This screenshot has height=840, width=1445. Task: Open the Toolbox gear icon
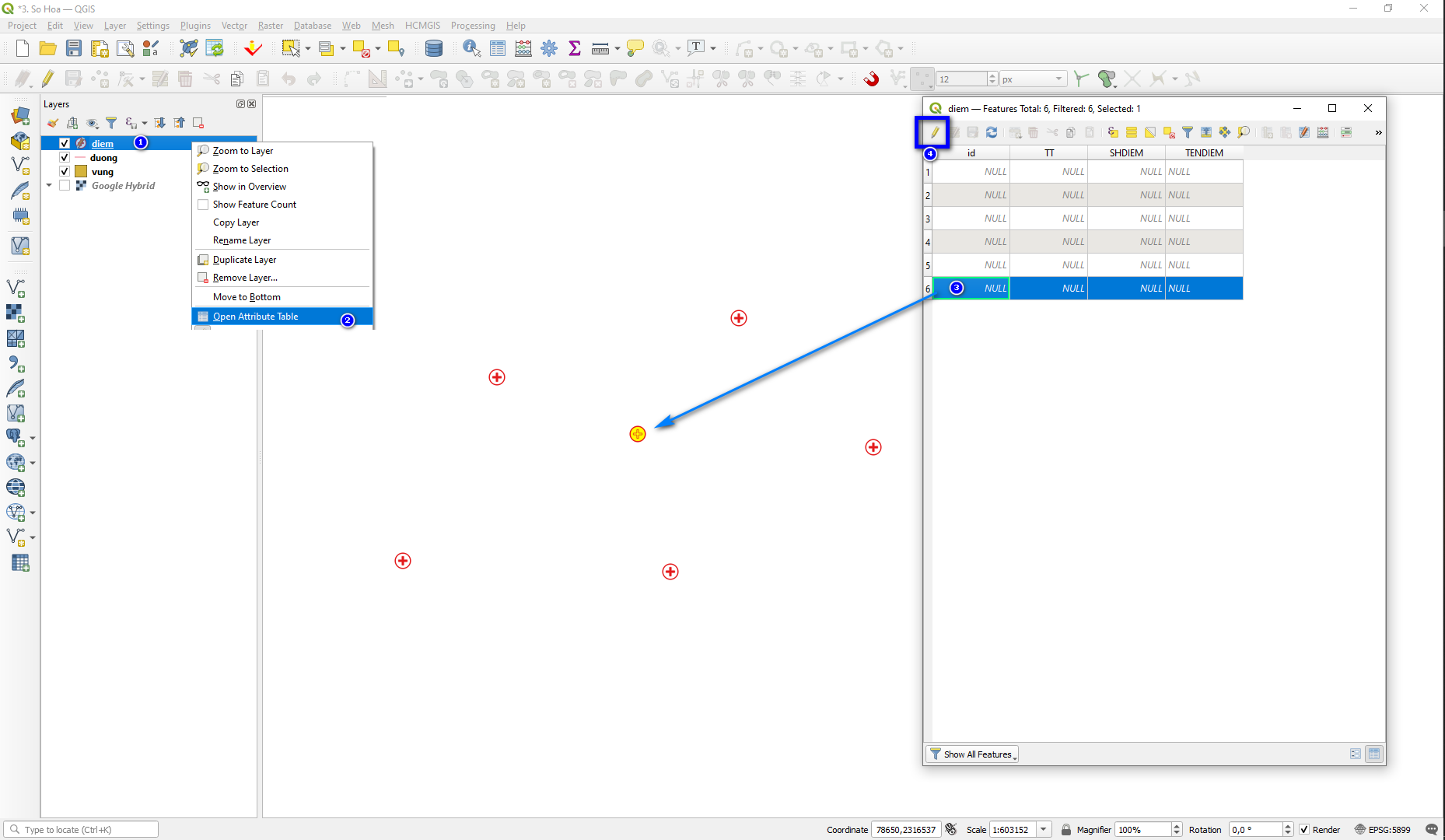(549, 49)
